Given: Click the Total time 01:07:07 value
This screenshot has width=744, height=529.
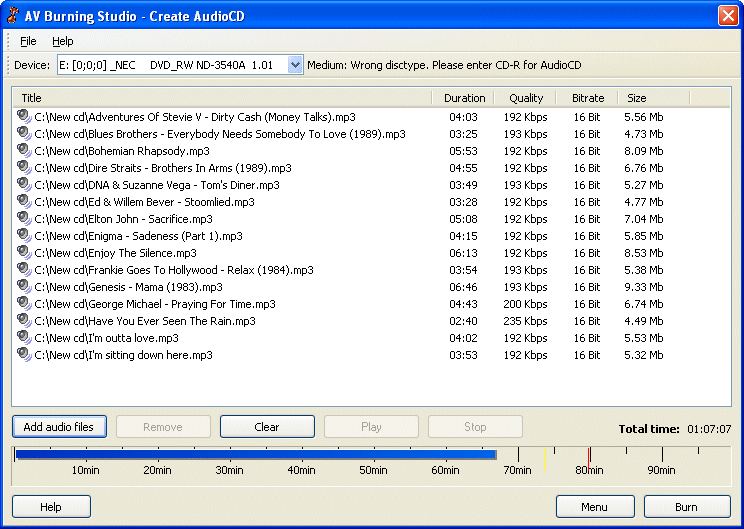Looking at the screenshot, I should (x=709, y=429).
